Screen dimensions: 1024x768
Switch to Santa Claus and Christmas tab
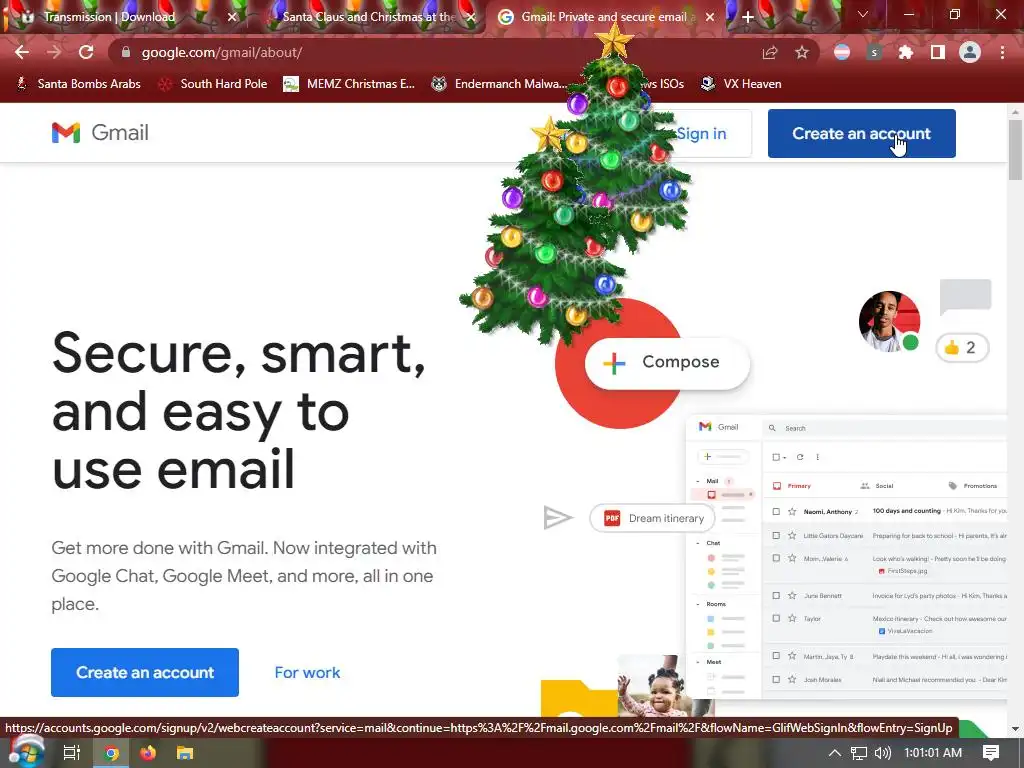pos(369,17)
